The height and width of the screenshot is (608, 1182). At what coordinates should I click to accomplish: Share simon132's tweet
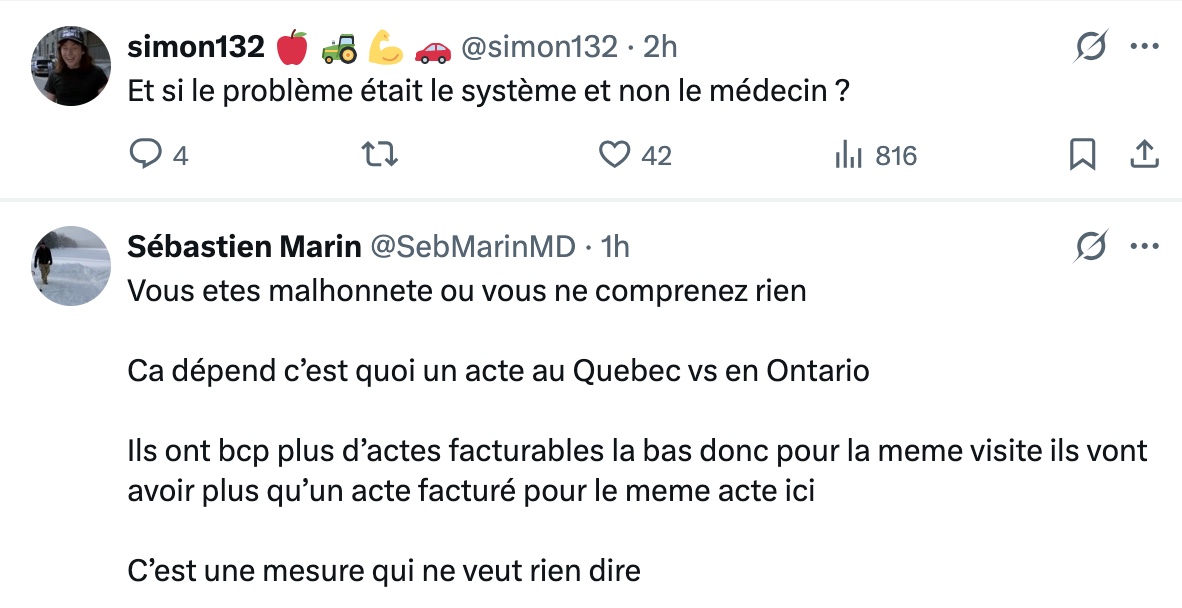pyautogui.click(x=1144, y=155)
